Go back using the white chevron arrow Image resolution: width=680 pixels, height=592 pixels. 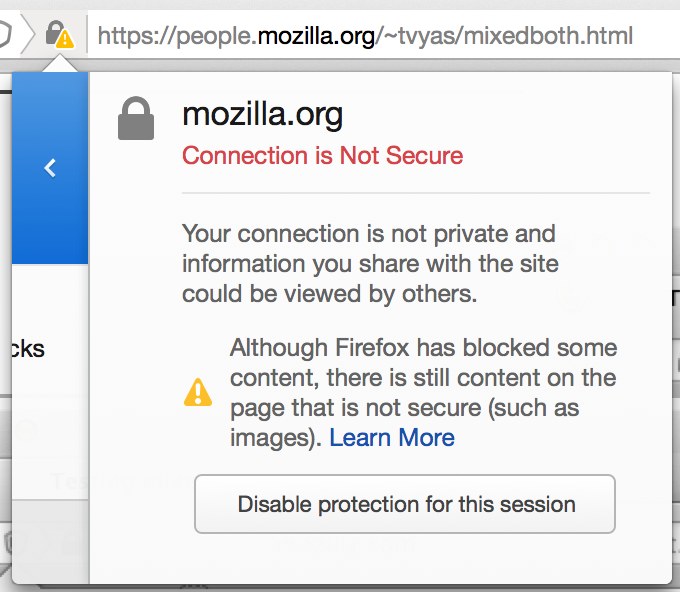[x=50, y=168]
